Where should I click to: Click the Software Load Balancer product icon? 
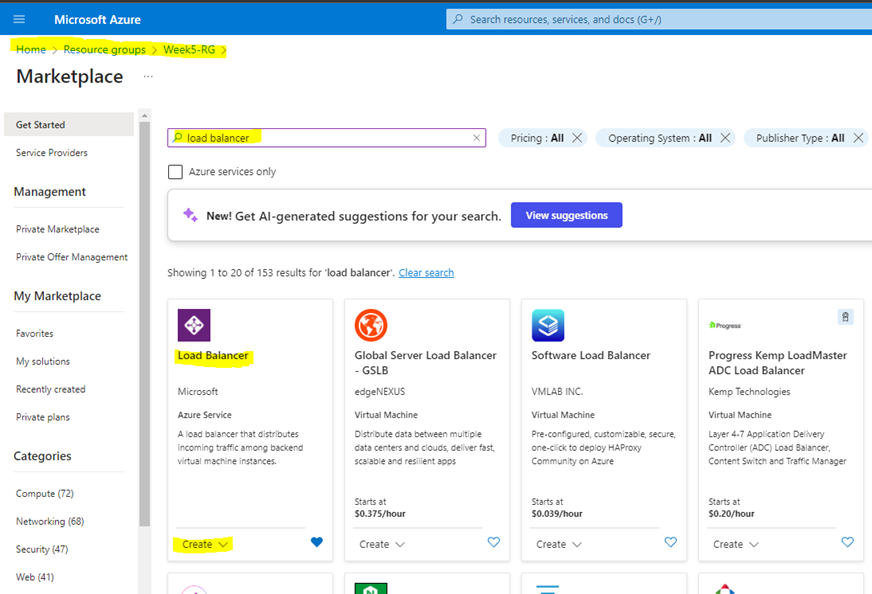point(547,325)
